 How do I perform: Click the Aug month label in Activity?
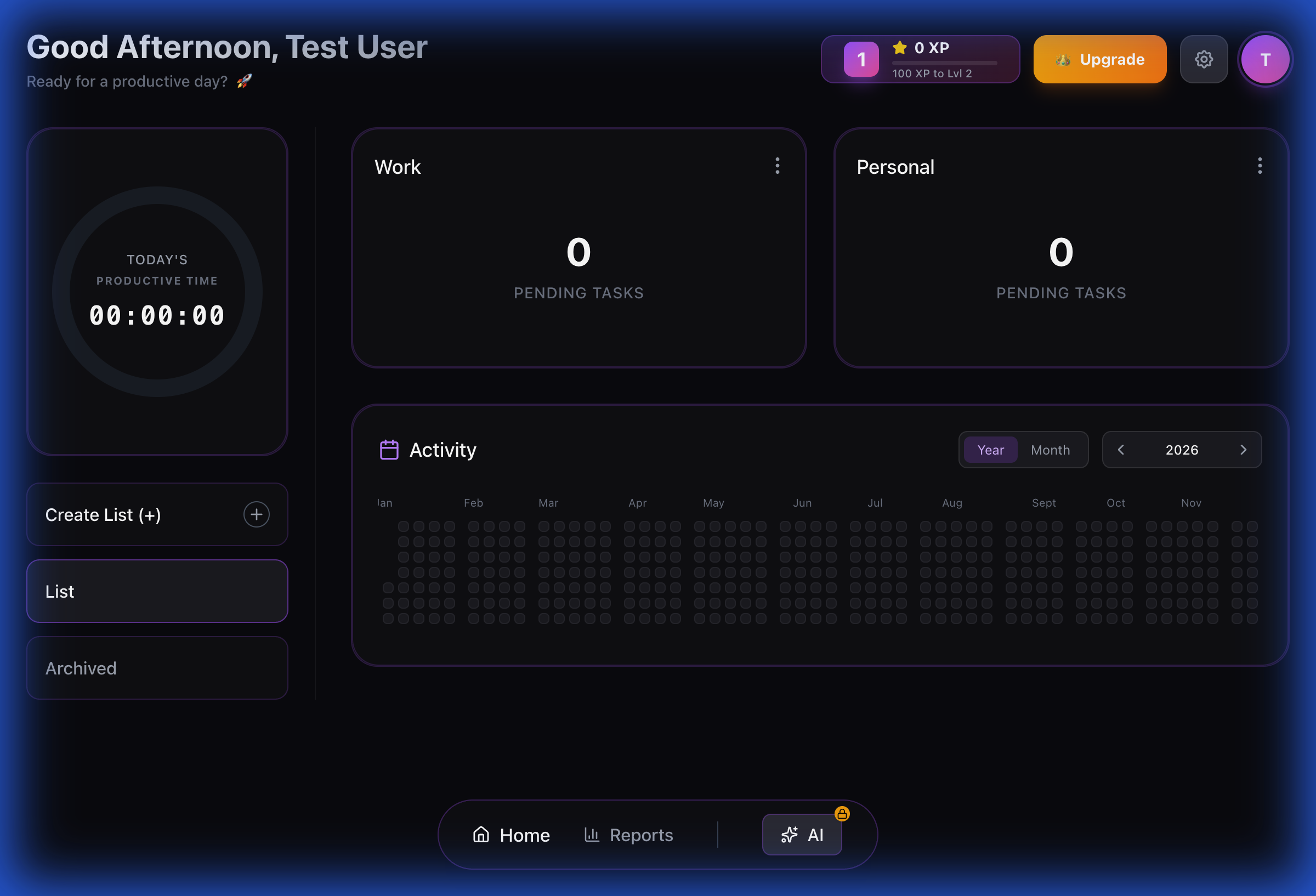click(x=952, y=503)
